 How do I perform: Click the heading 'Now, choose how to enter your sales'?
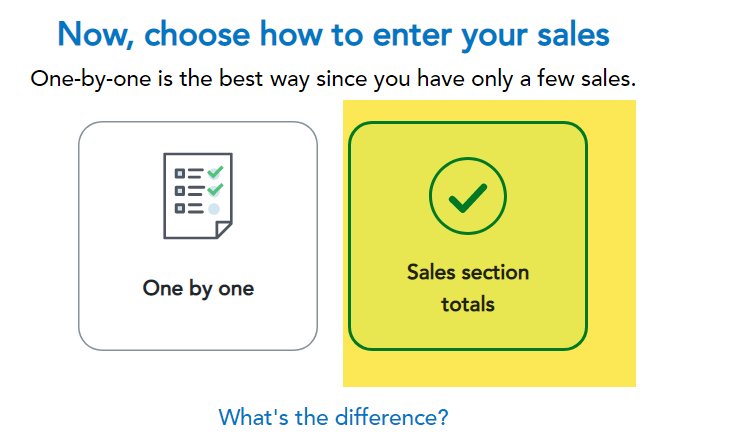(x=333, y=35)
